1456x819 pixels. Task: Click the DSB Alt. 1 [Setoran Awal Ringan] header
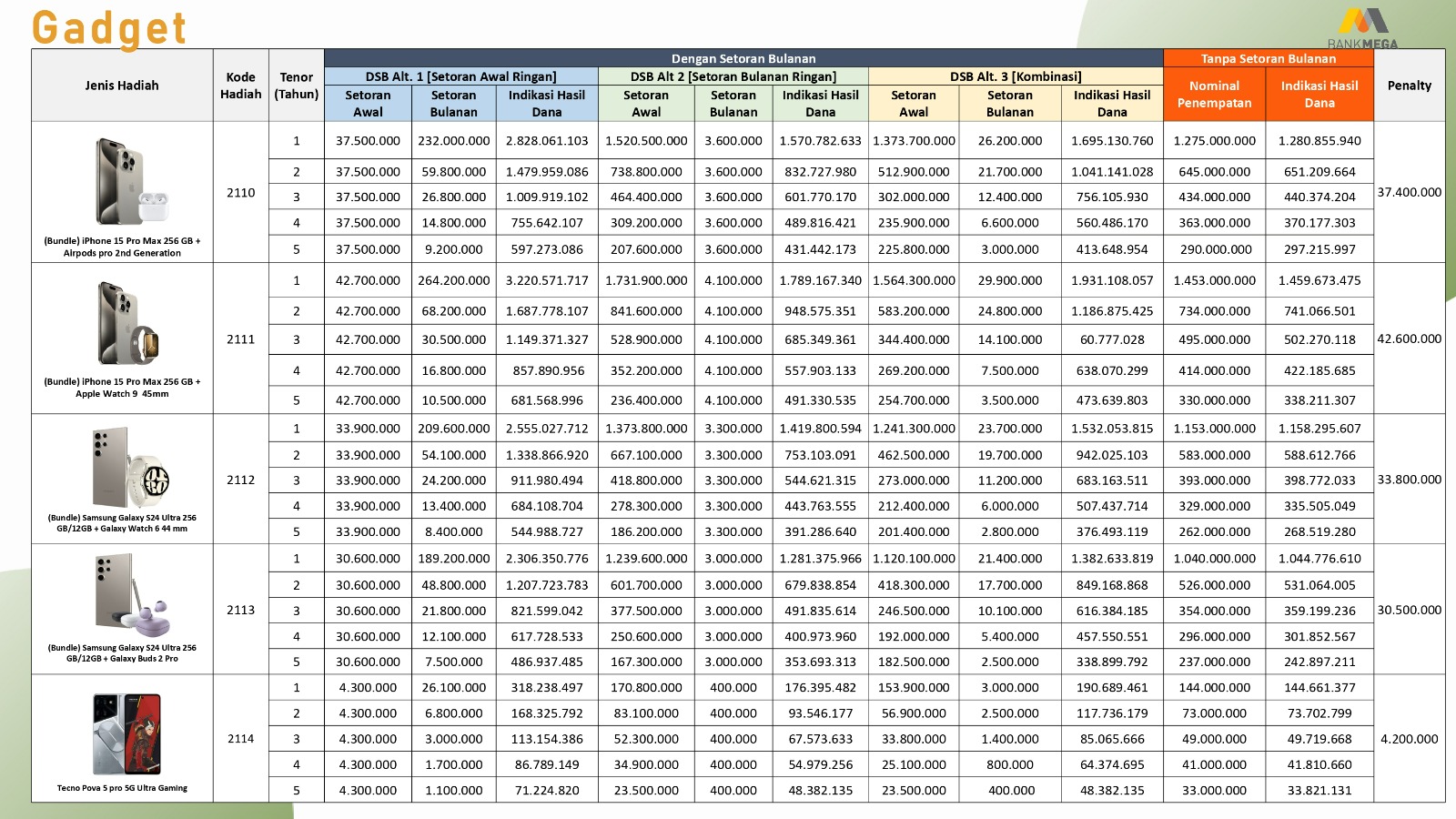click(460, 76)
